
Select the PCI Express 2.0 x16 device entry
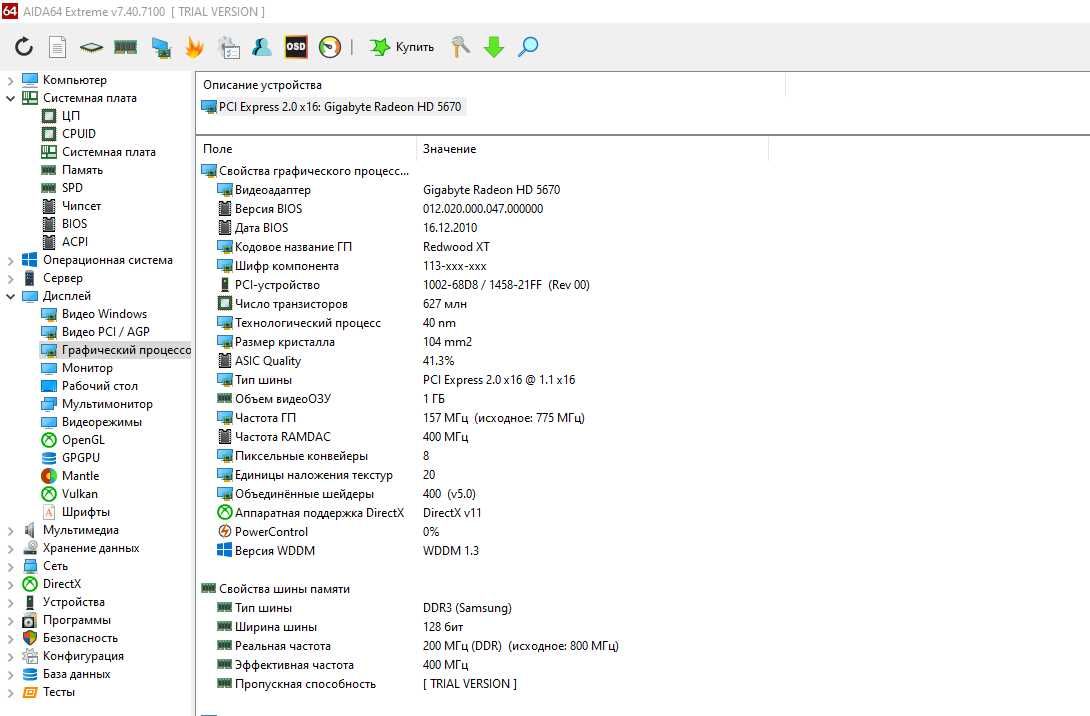(332, 107)
